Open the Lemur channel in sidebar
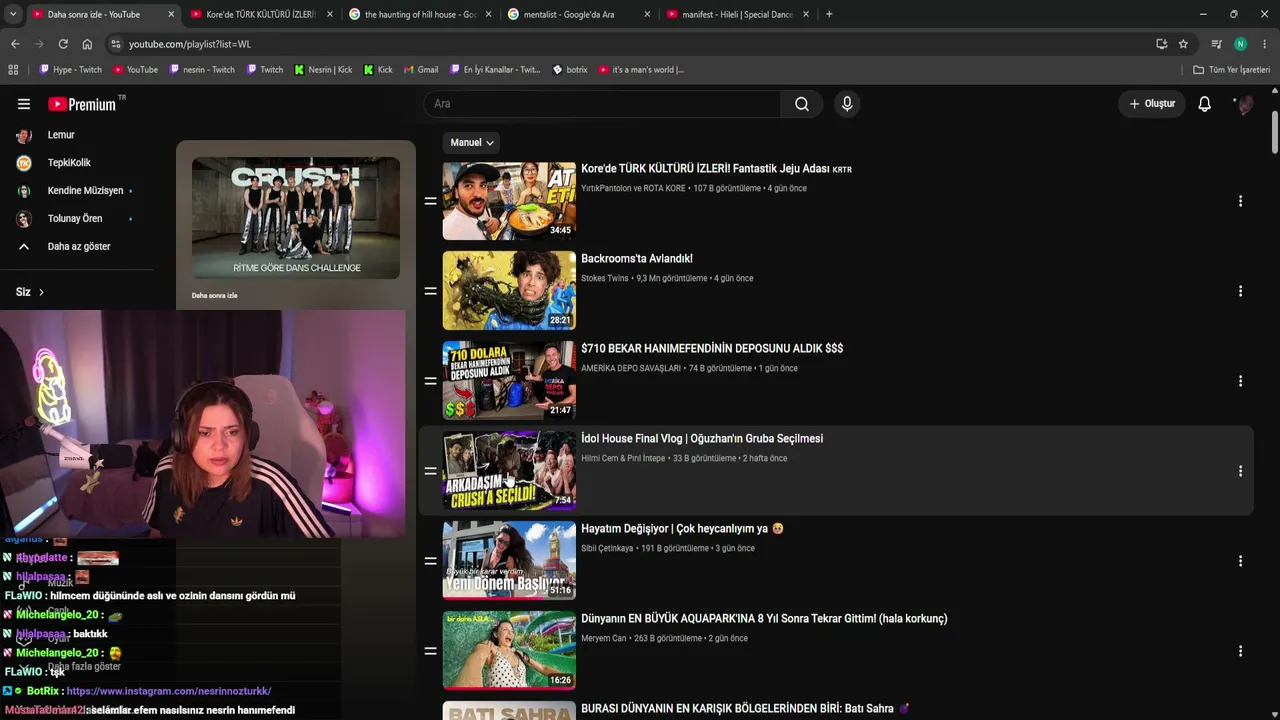The width and height of the screenshot is (1280, 720). coord(61,135)
